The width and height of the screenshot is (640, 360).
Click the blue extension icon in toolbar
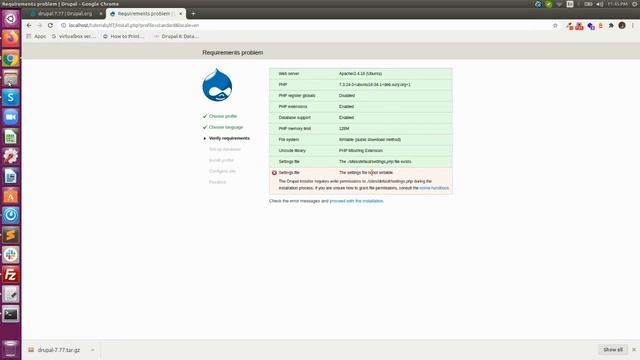pos(591,26)
